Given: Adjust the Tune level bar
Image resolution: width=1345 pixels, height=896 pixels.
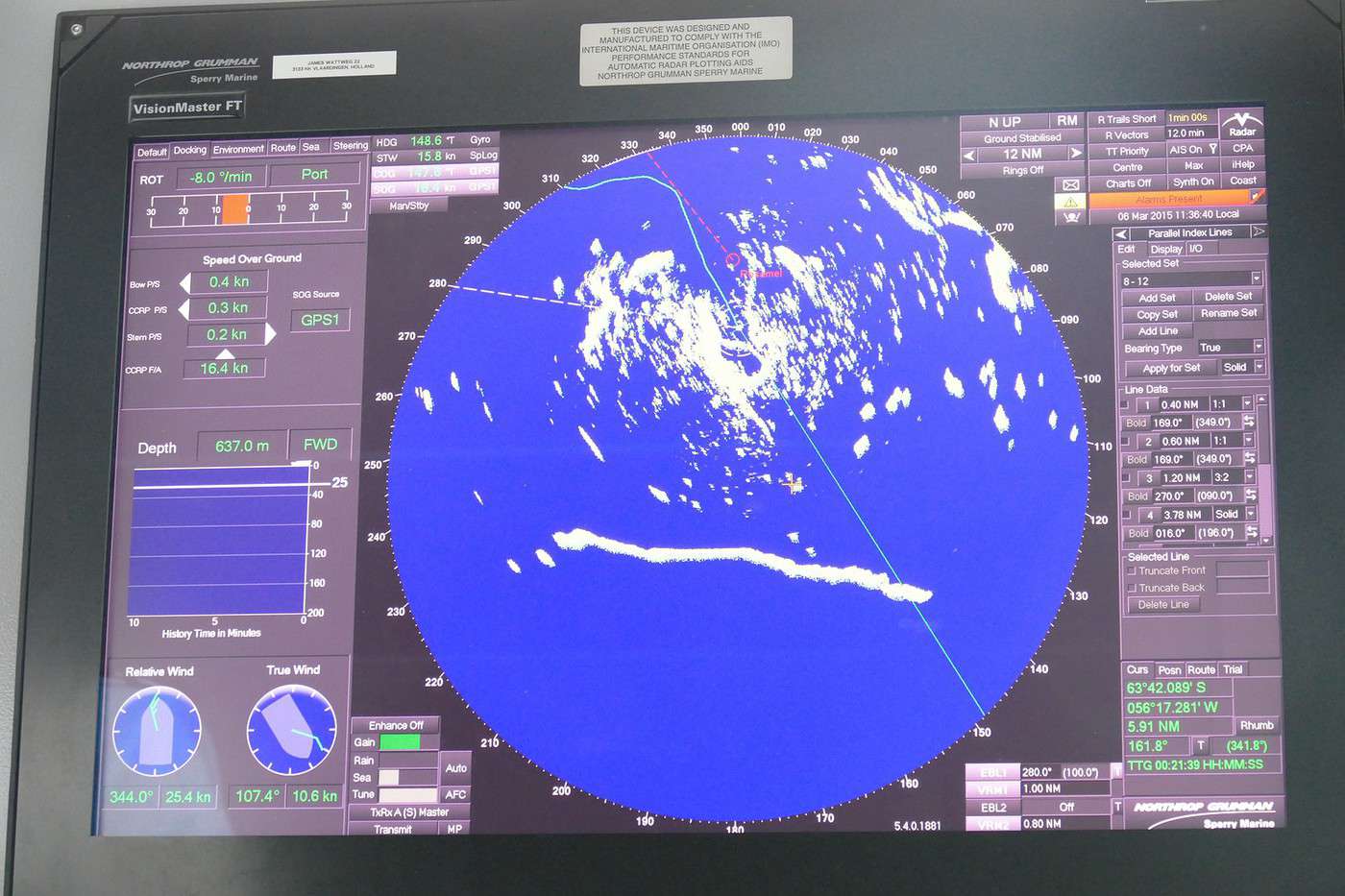Looking at the screenshot, I should pos(406,794).
